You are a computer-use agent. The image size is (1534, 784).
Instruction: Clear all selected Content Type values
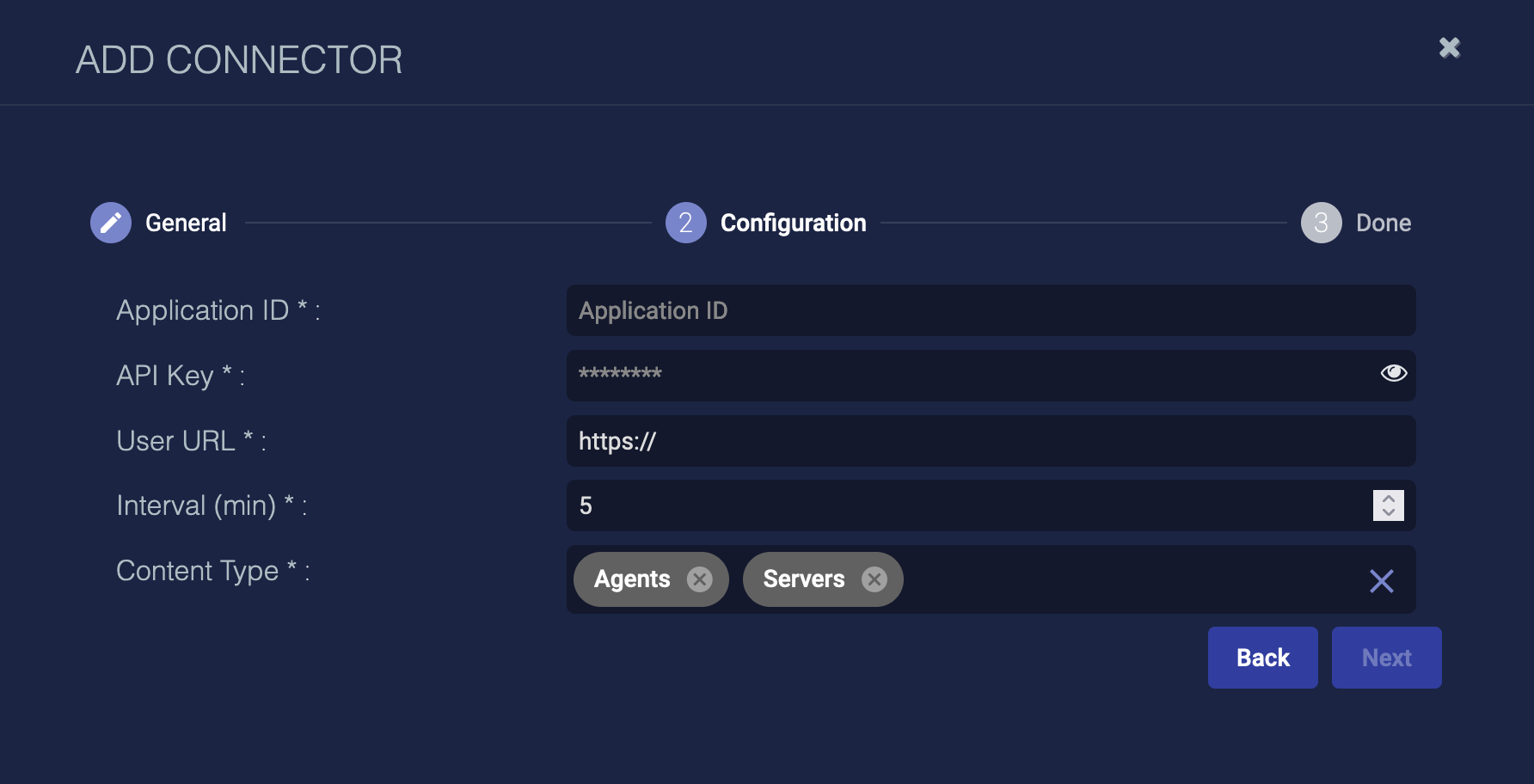tap(1381, 581)
